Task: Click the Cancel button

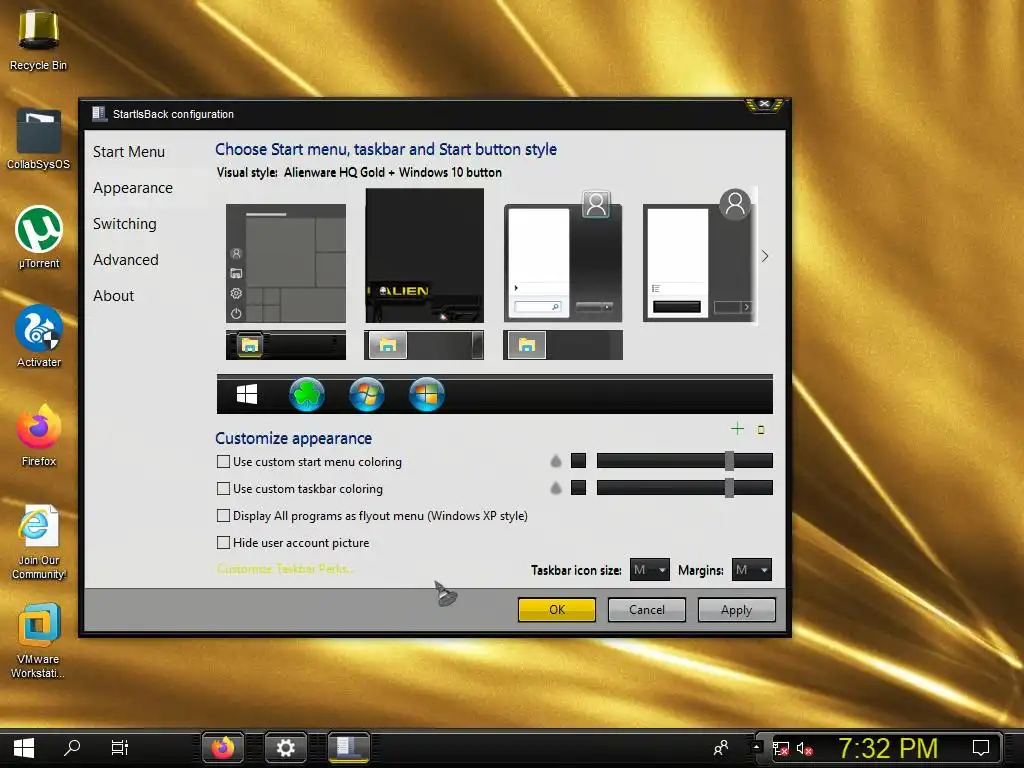Action: [x=647, y=610]
